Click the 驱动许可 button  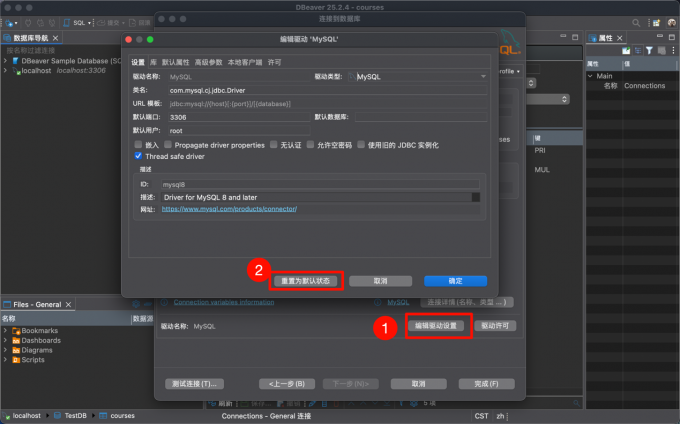point(495,326)
